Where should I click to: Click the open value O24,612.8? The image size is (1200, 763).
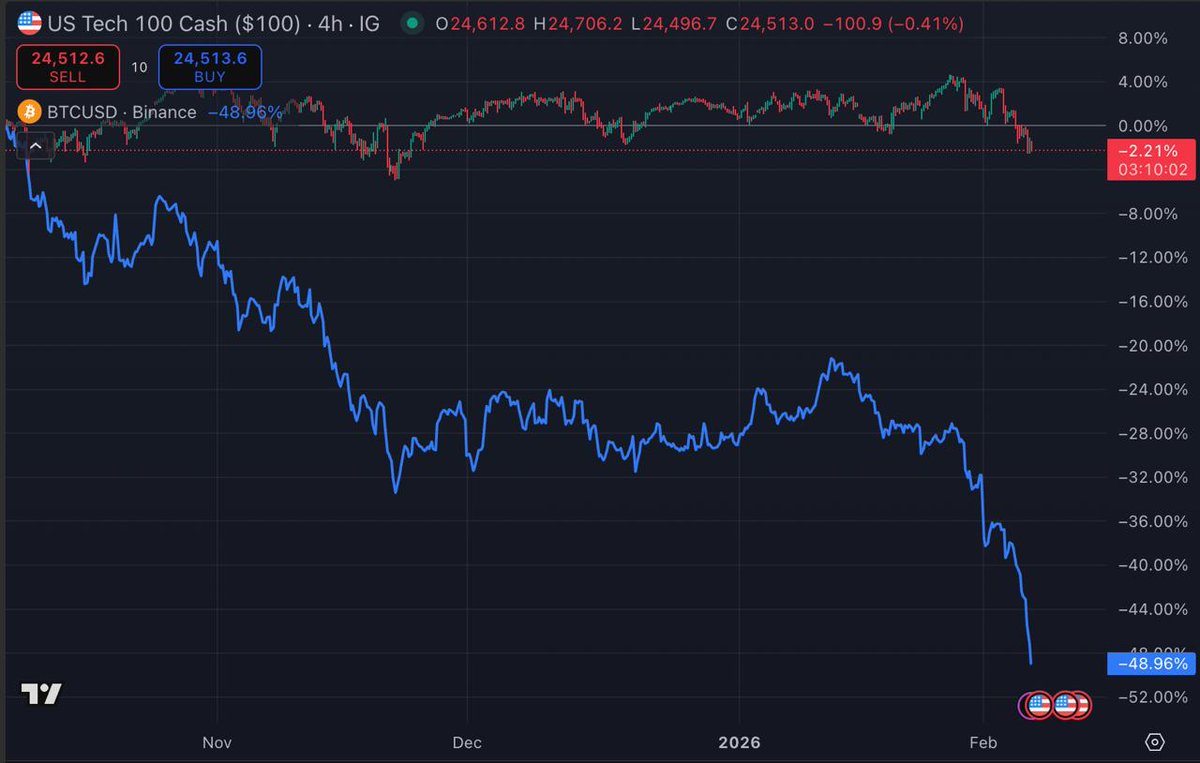(x=481, y=23)
